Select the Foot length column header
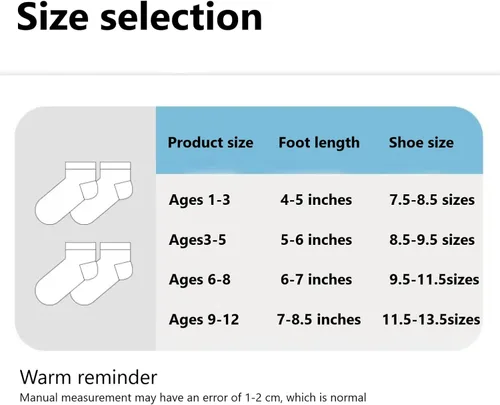The image size is (500, 405). [319, 143]
